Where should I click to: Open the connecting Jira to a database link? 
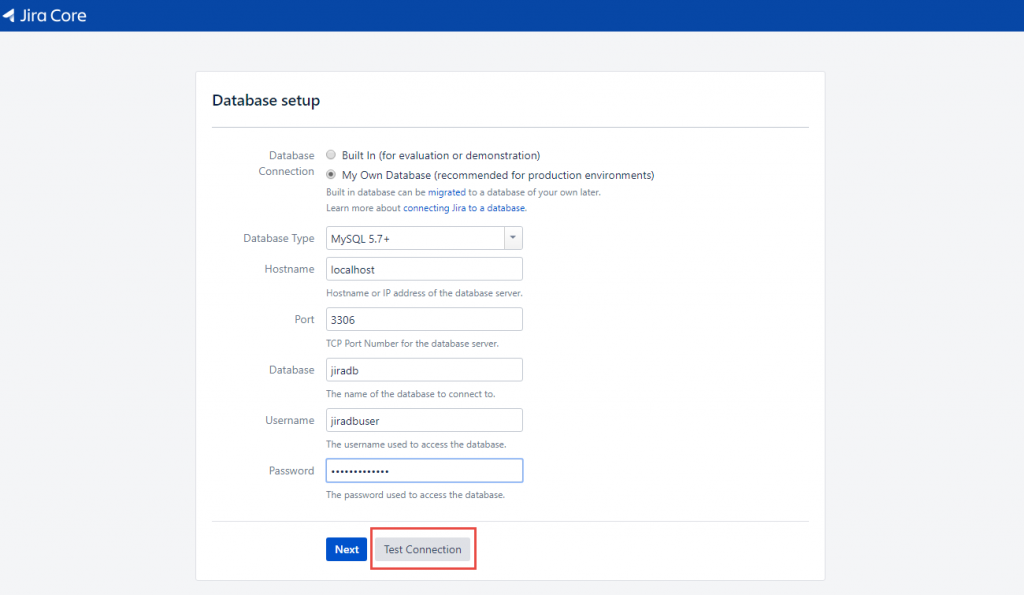pos(464,208)
